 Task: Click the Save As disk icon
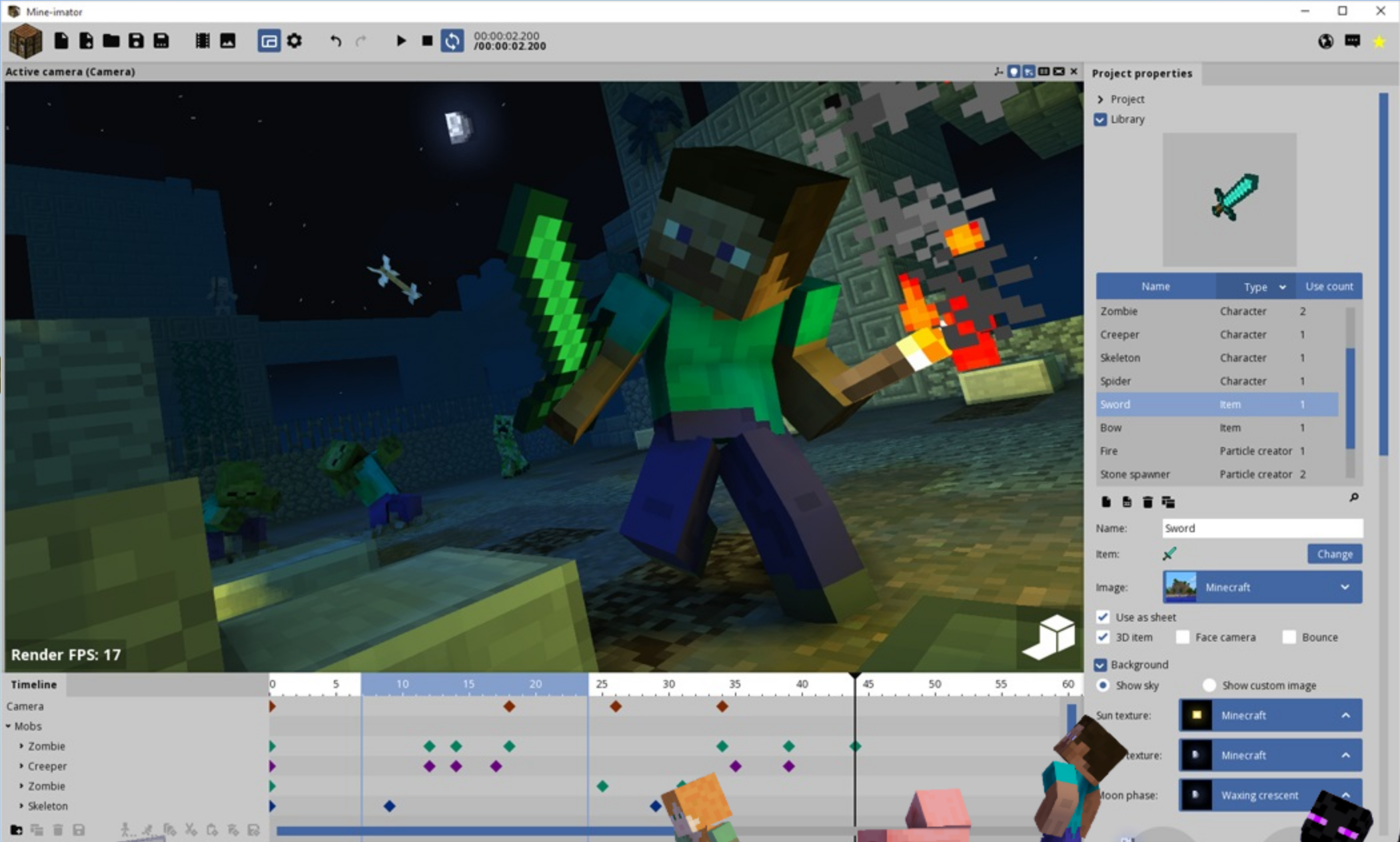coord(161,41)
